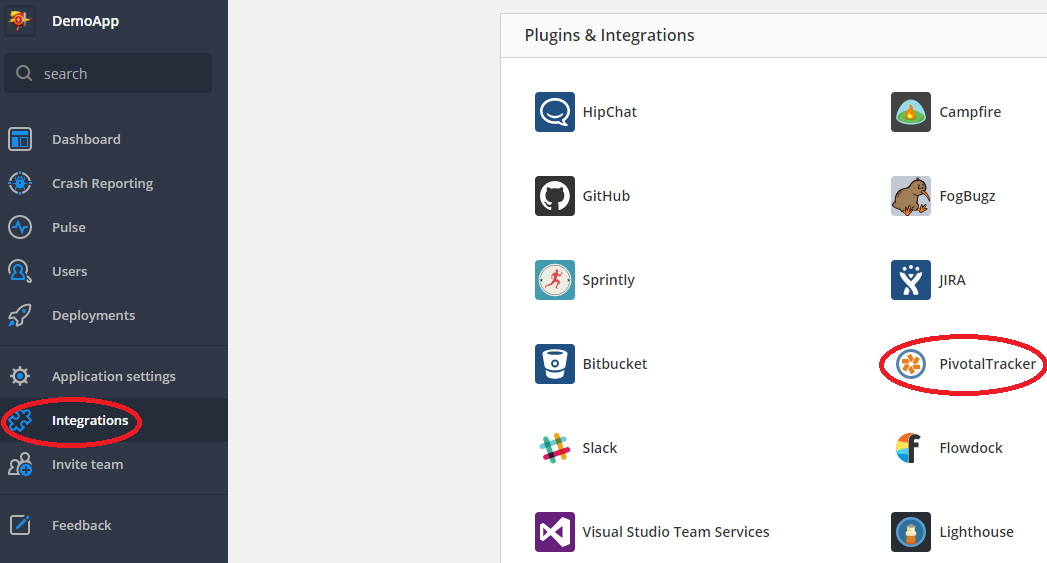Screen dimensions: 1047x563
Task: Click the GitHub octocat icon
Action: pos(555,196)
